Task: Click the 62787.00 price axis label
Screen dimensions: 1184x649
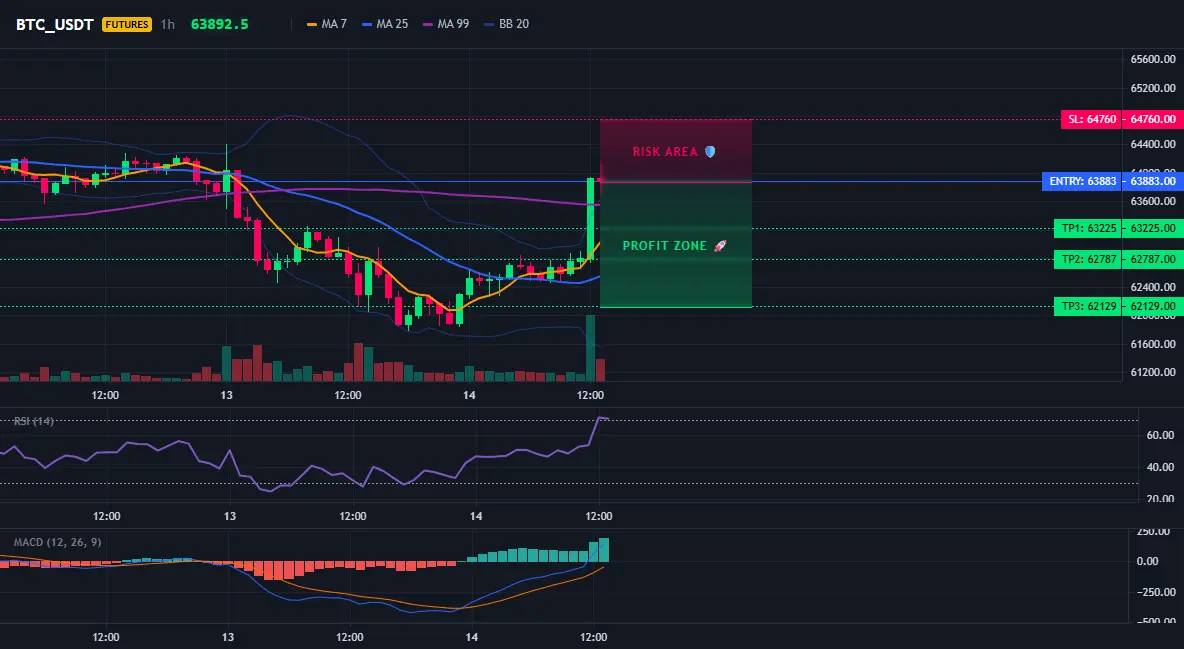Action: pyautogui.click(x=1152, y=259)
